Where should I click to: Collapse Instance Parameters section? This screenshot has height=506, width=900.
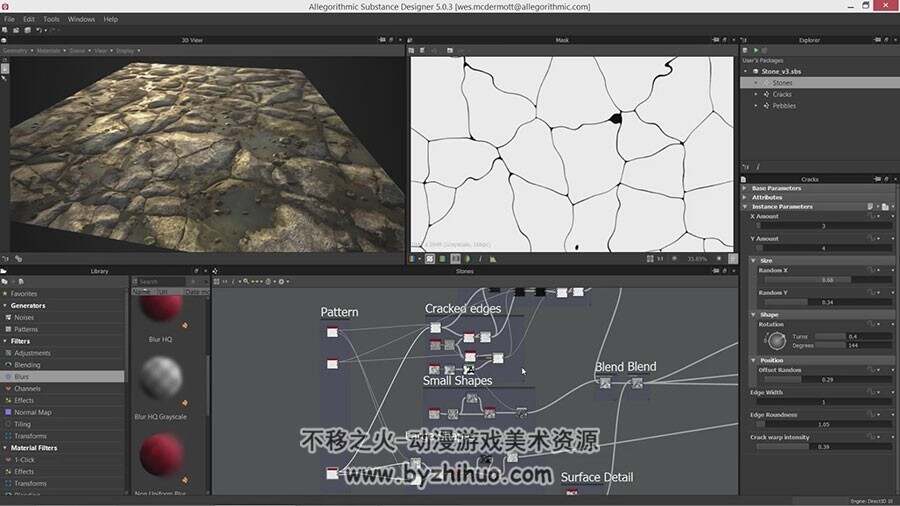click(745, 207)
